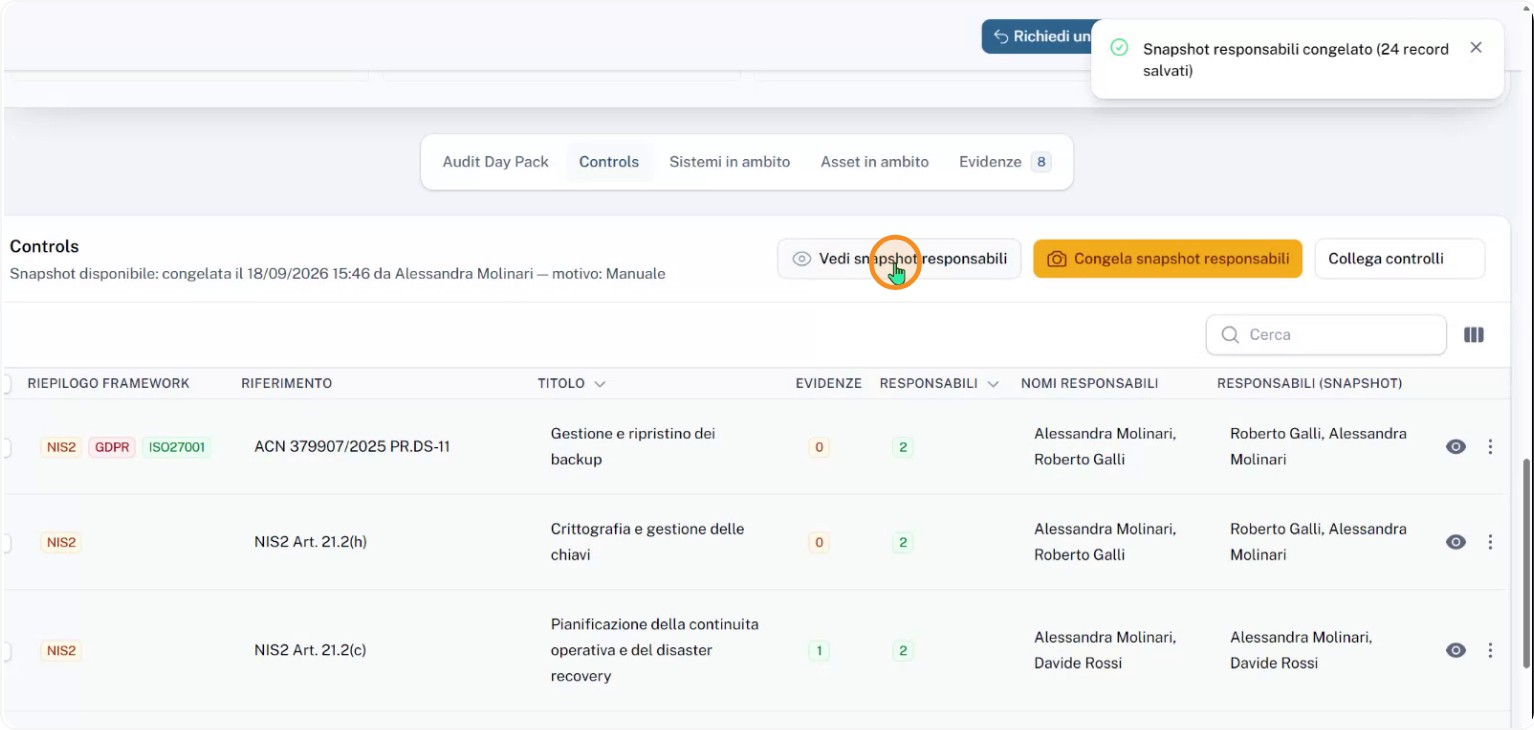Select checkbox for NIS2 Art. 21.2(c) row

[x=5, y=650]
